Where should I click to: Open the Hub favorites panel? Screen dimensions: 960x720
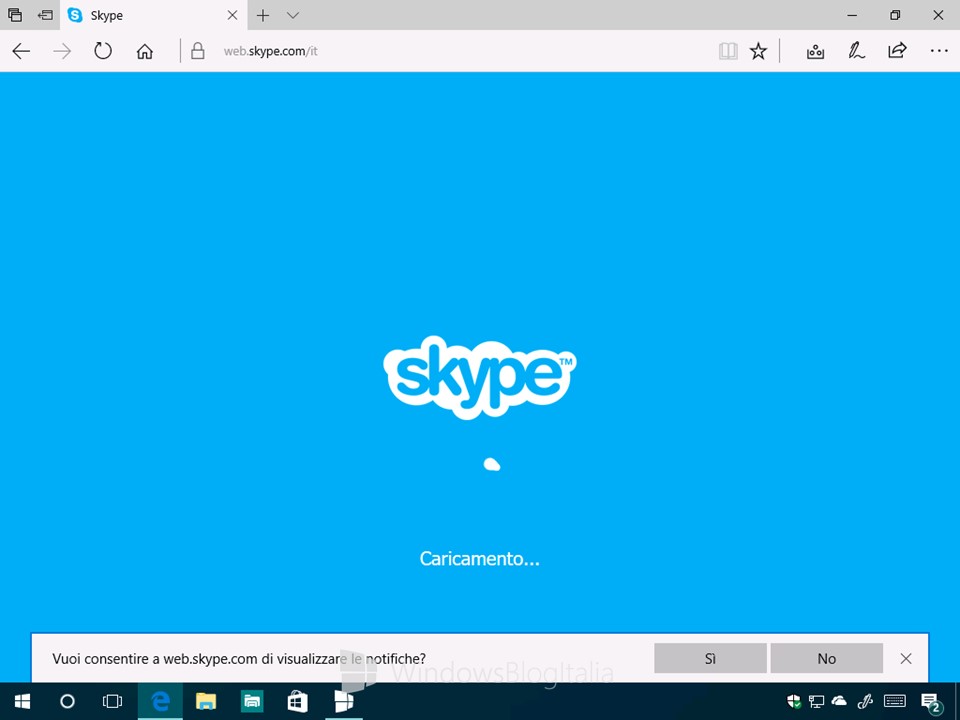point(815,51)
